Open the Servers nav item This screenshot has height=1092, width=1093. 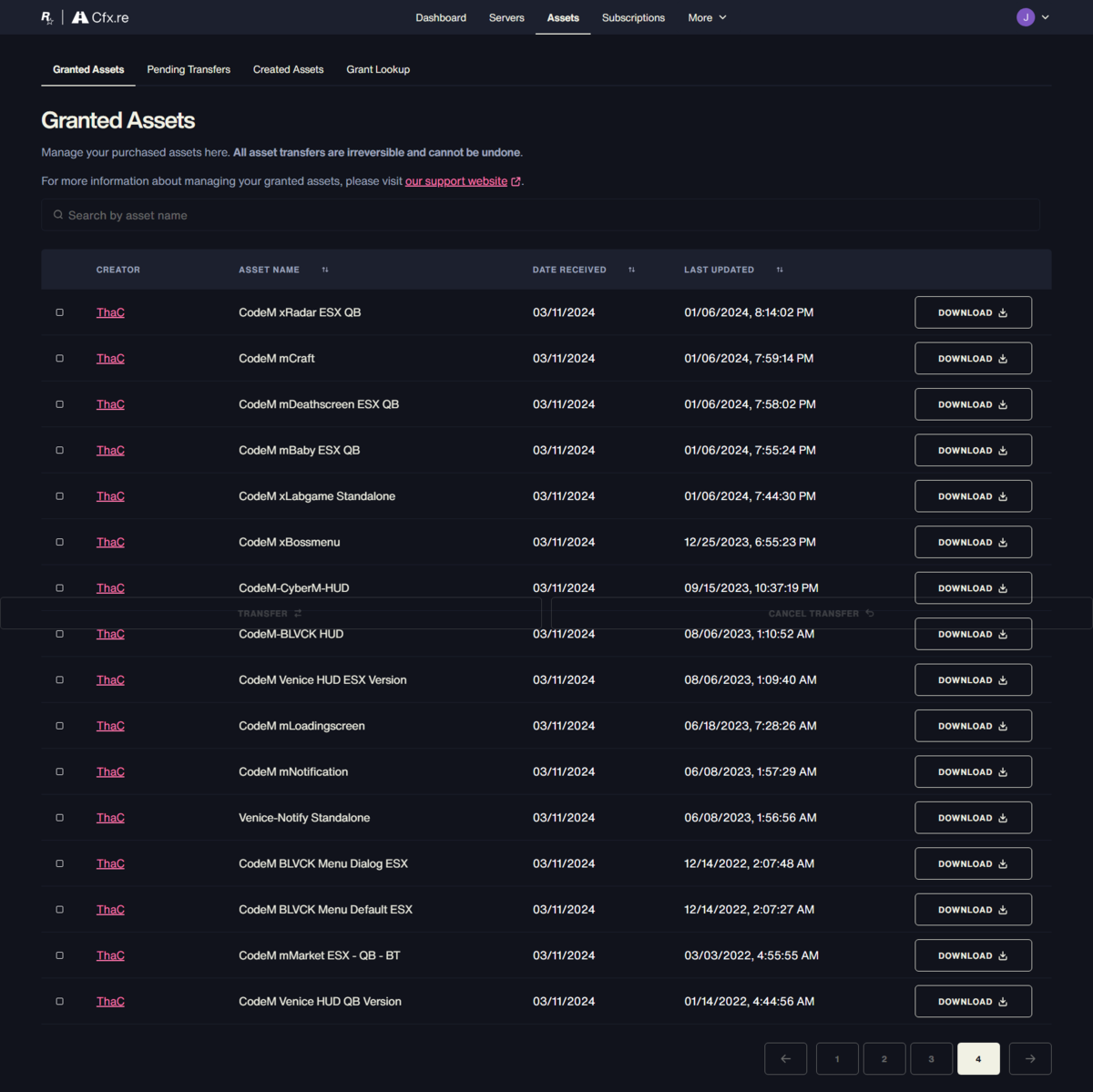506,17
